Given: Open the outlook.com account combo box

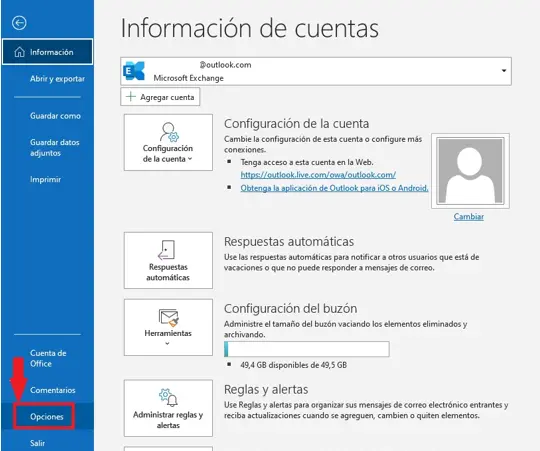Looking at the screenshot, I should click(316, 71).
